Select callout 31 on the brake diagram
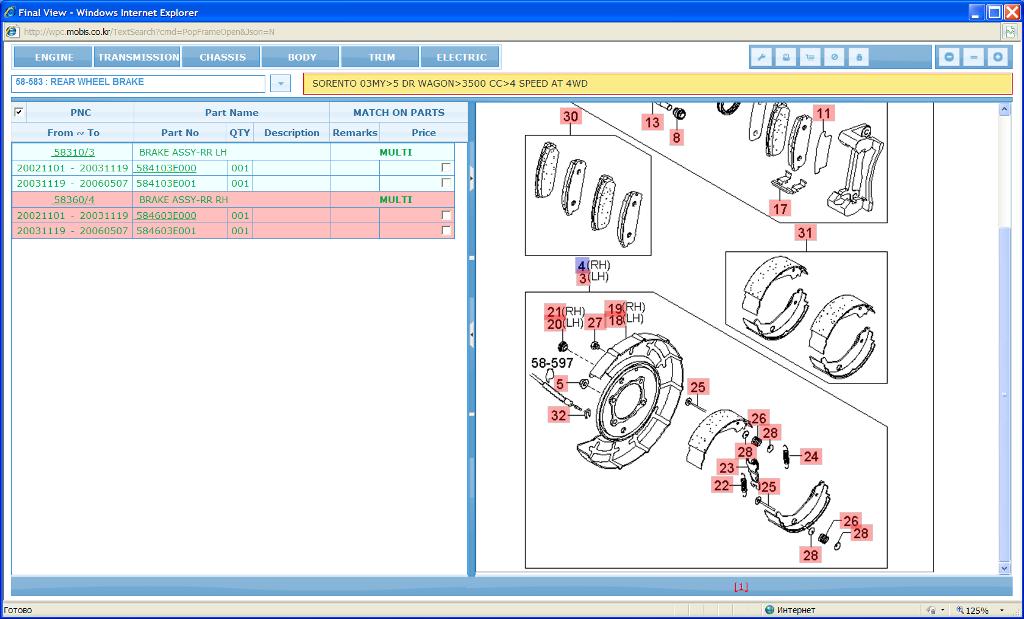The image size is (1024, 619). [x=805, y=233]
